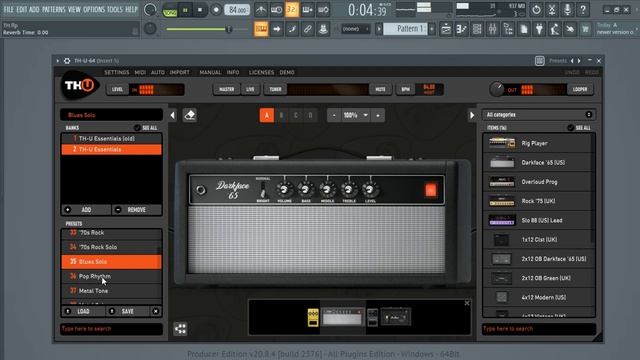
Task: Click the SAVE preset button
Action: tap(128, 311)
